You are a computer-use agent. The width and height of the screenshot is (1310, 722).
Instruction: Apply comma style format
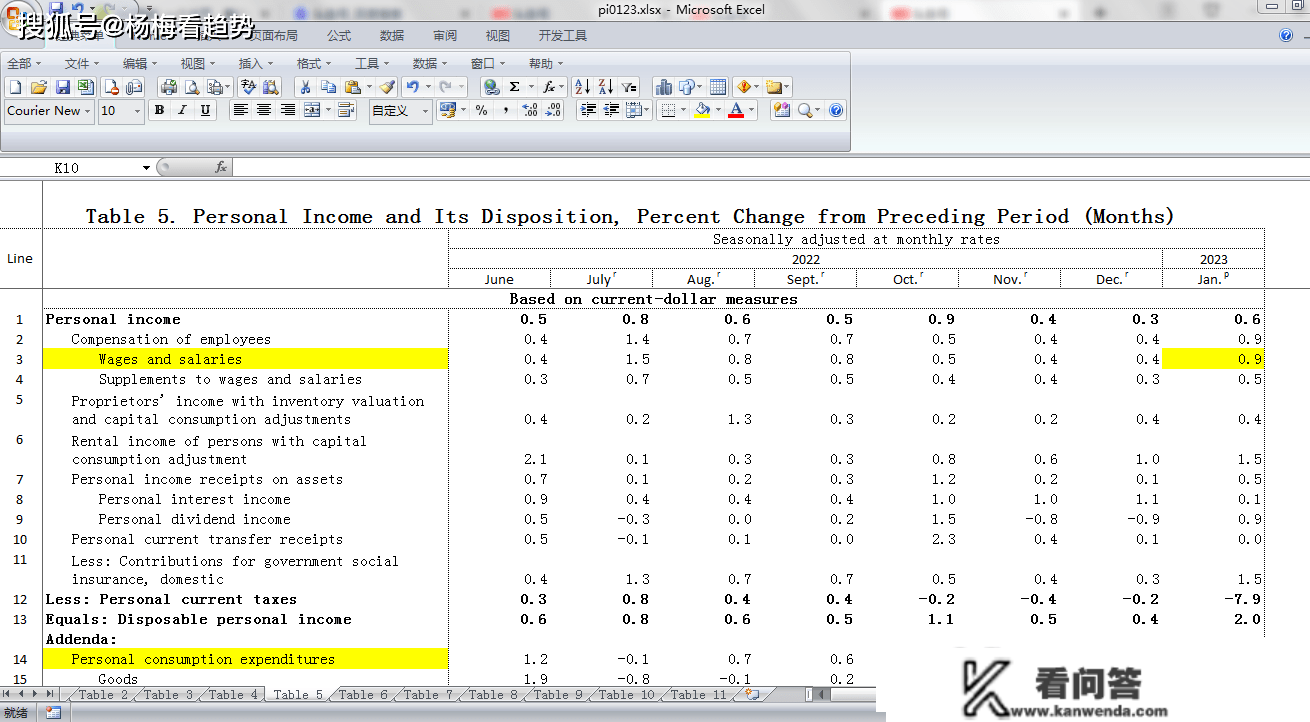click(x=505, y=110)
